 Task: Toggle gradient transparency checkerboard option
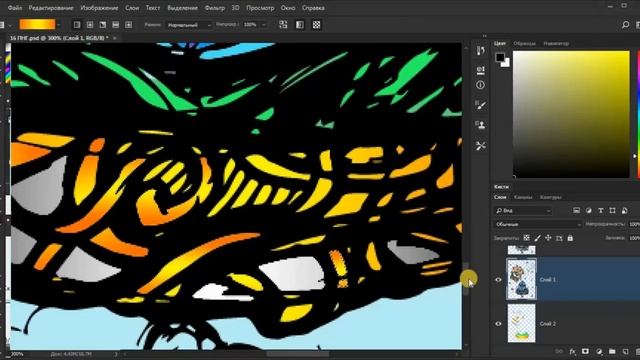click(x=316, y=25)
